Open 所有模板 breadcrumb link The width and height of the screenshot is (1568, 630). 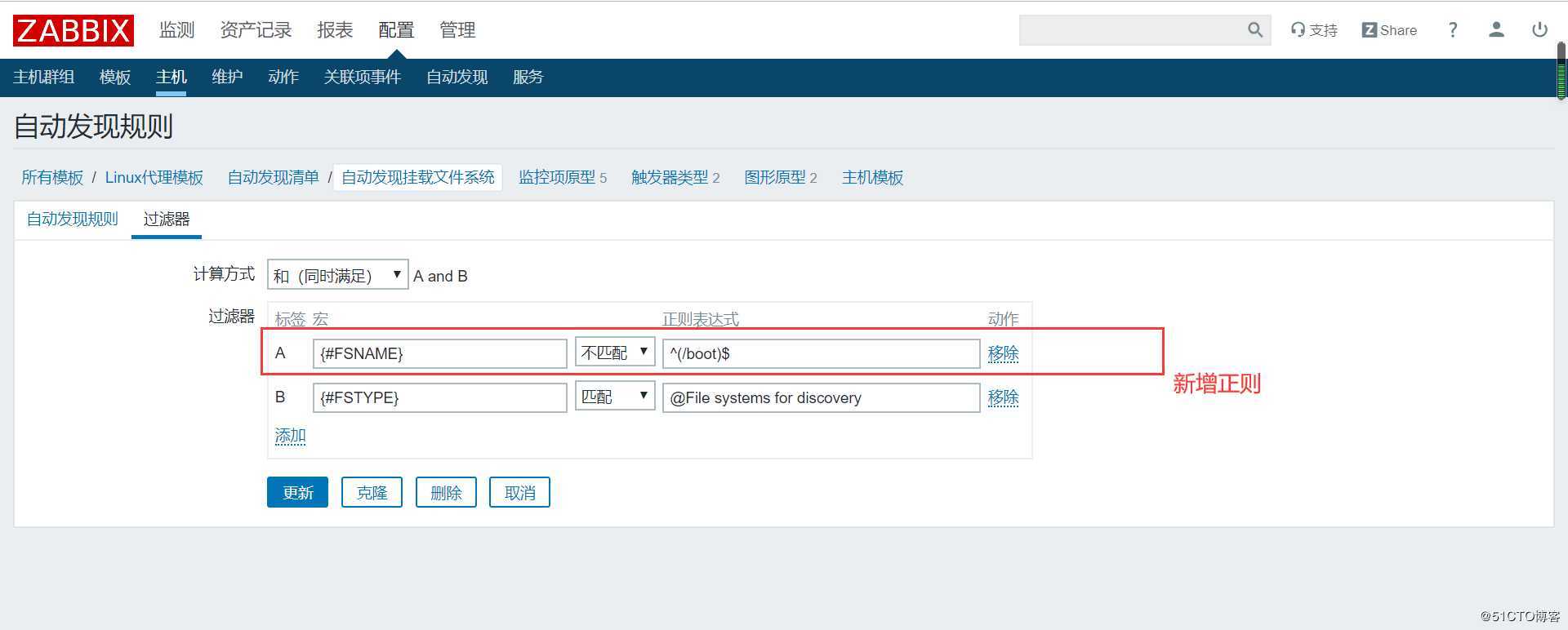coord(52,177)
